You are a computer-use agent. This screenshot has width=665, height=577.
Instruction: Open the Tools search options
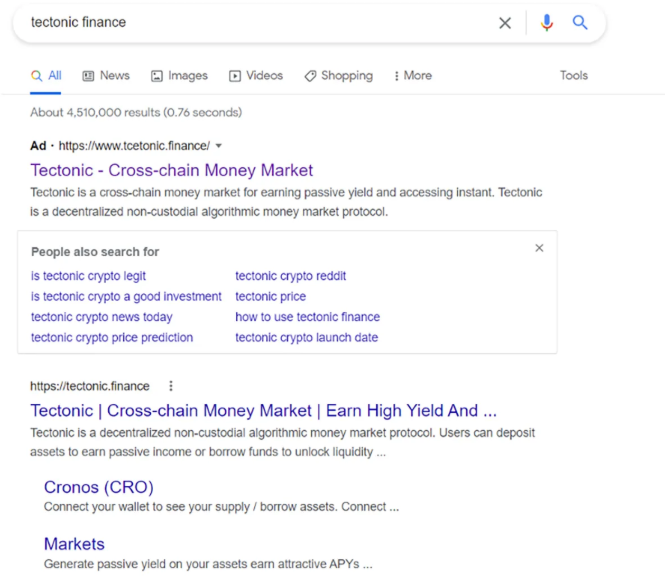coord(574,76)
